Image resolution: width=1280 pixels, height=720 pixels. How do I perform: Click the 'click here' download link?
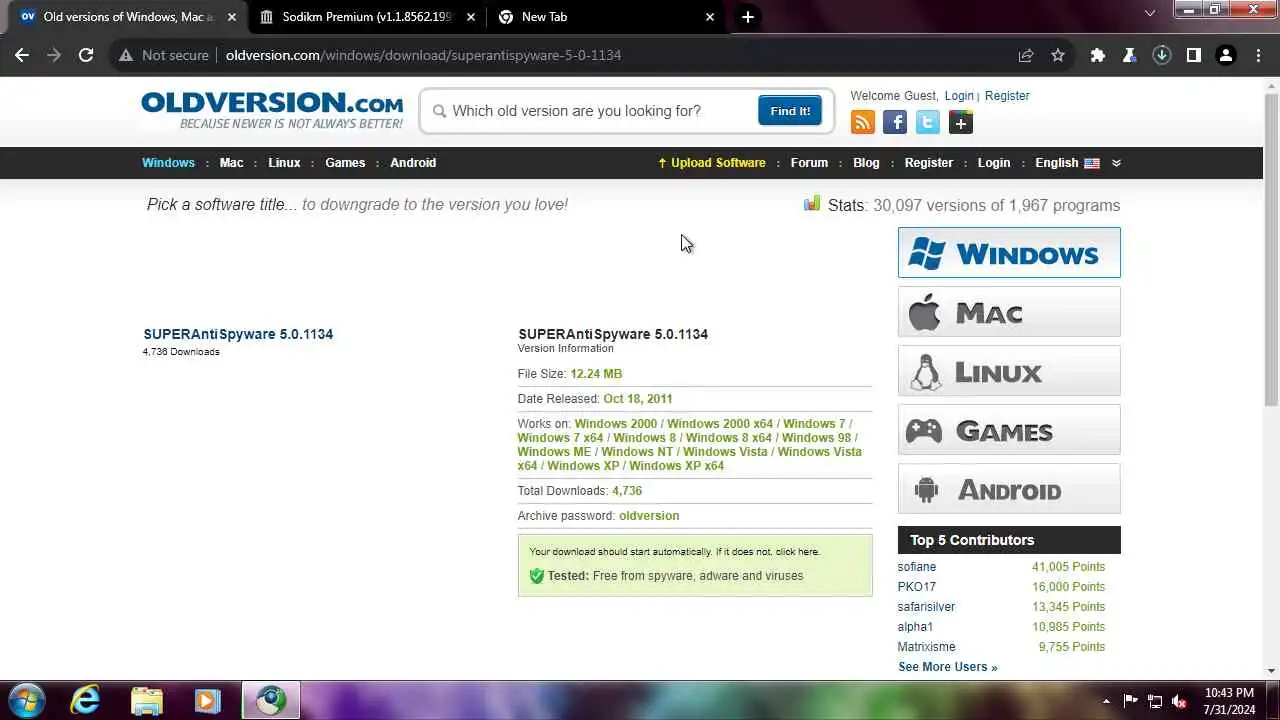click(796, 552)
